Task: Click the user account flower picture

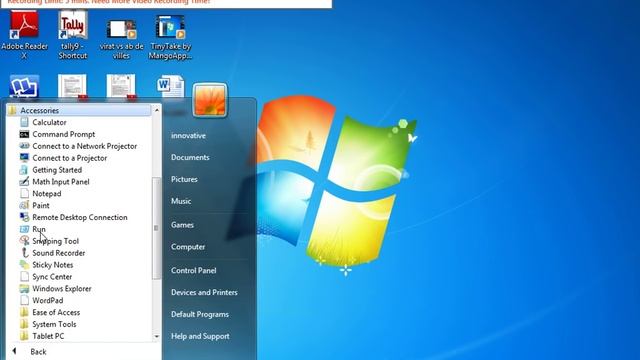Action: 210,100
